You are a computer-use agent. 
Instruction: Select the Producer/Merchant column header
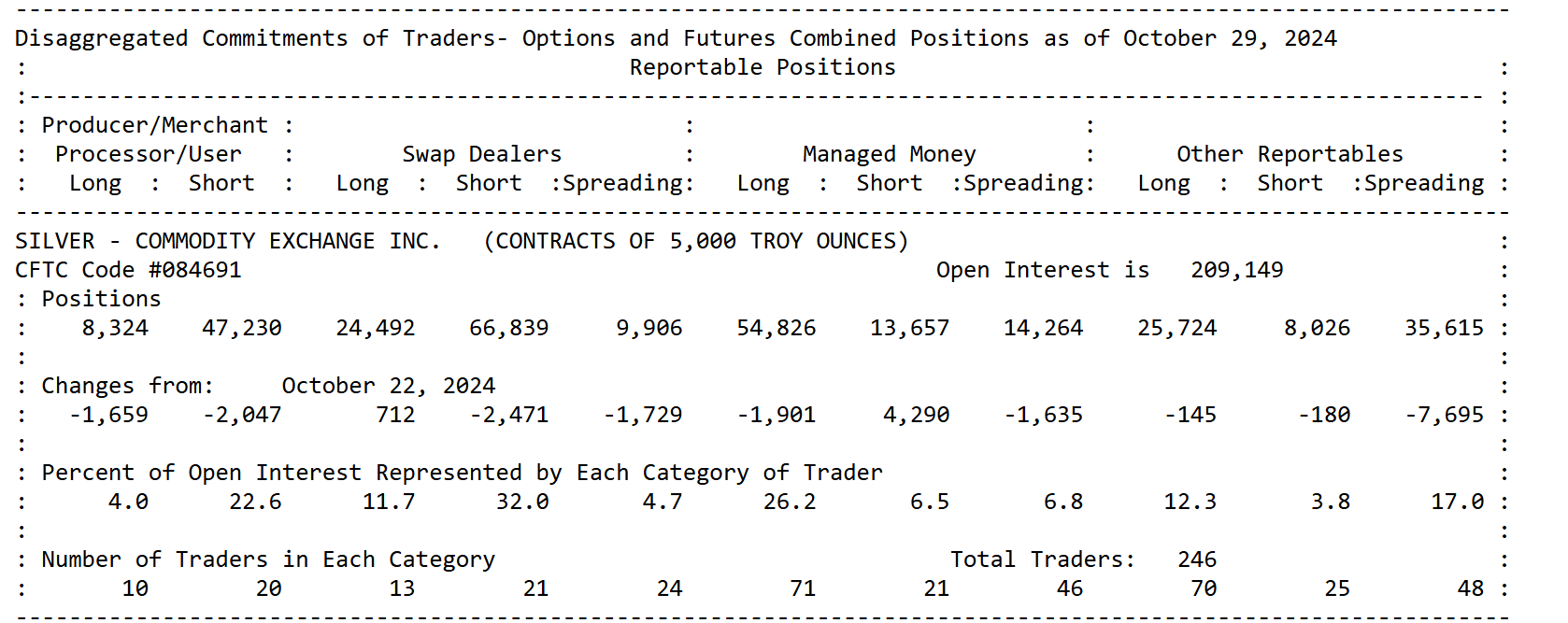click(x=155, y=125)
